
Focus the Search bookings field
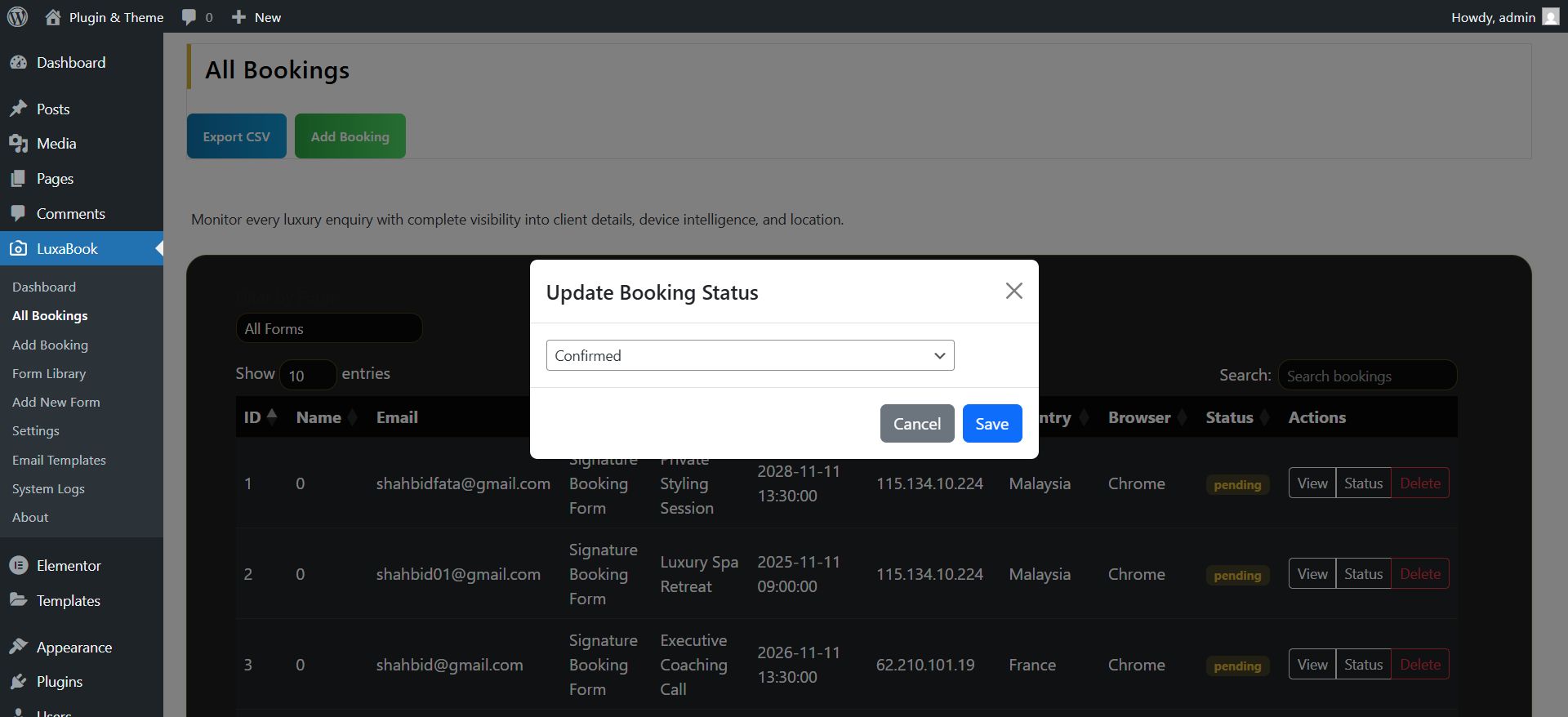tap(1367, 376)
